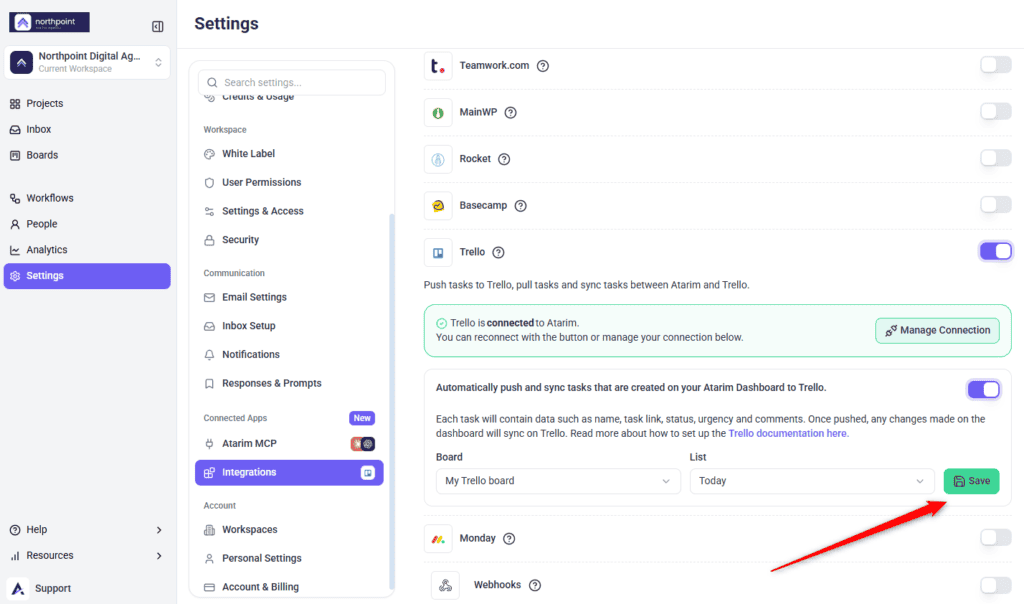Click the Teamwork.com logo icon

(x=438, y=66)
